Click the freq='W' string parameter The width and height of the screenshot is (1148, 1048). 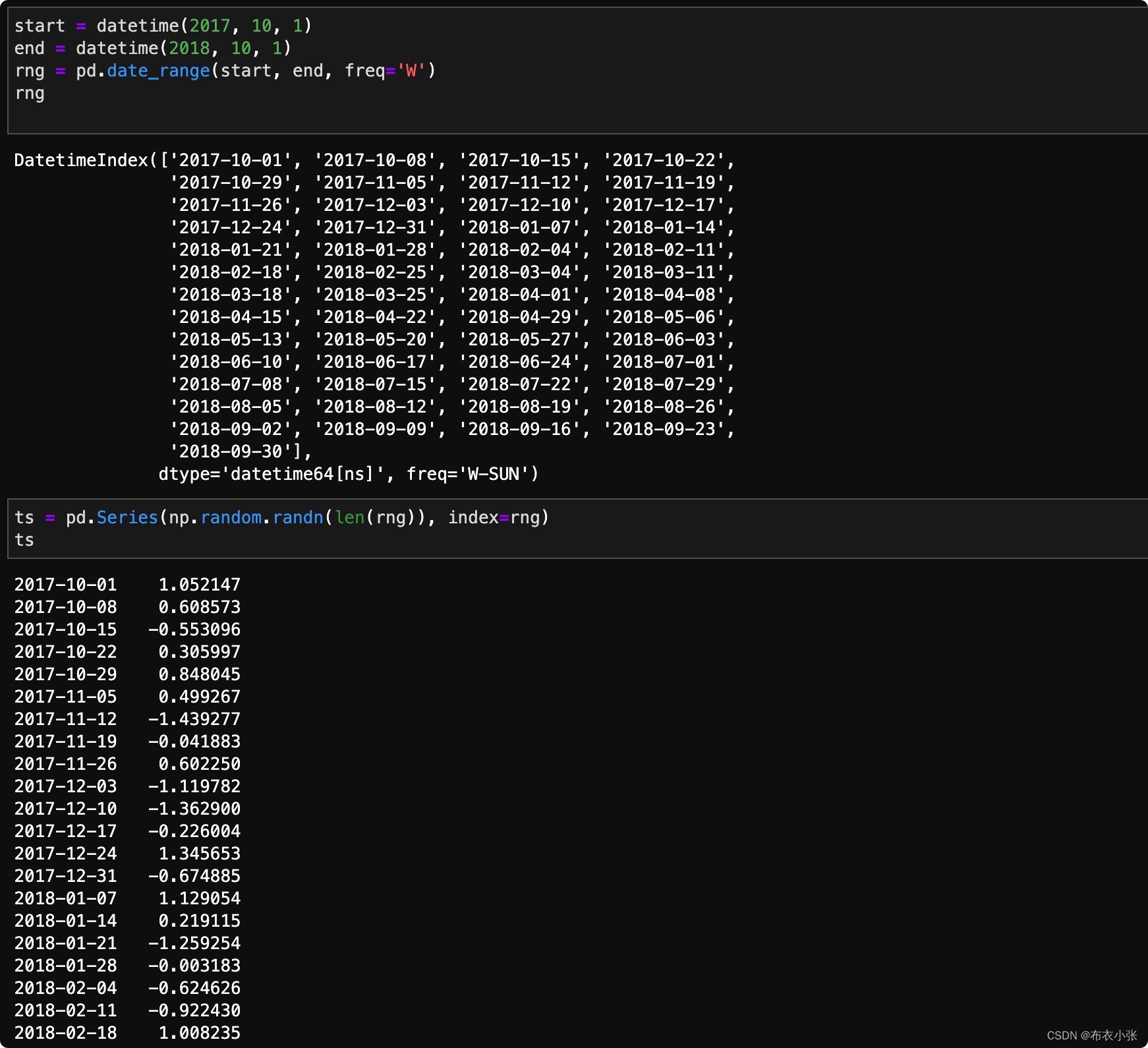[x=389, y=71]
